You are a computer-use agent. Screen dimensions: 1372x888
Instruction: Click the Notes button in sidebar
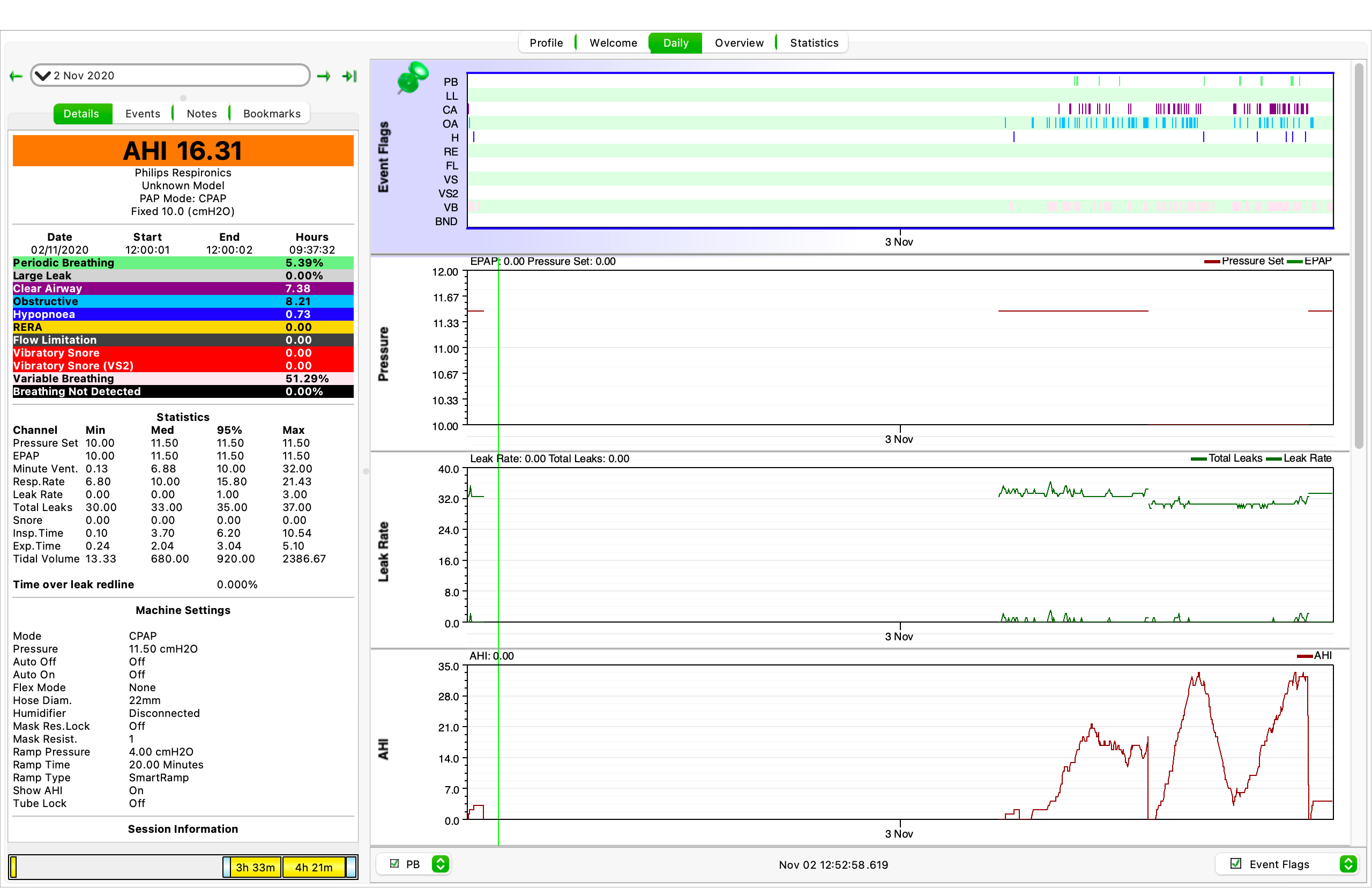coord(200,112)
